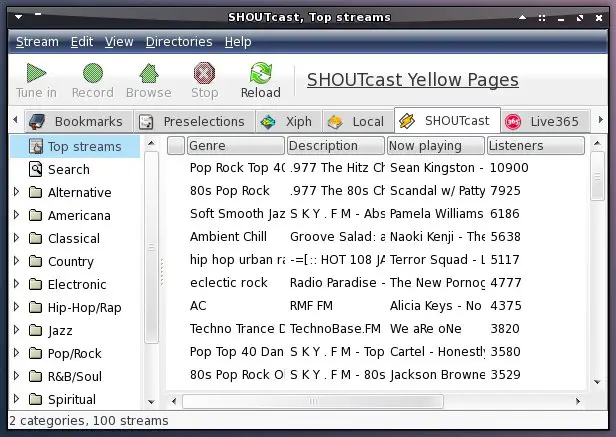
Task: Select the "RMF FM" stream row
Action: point(376,305)
